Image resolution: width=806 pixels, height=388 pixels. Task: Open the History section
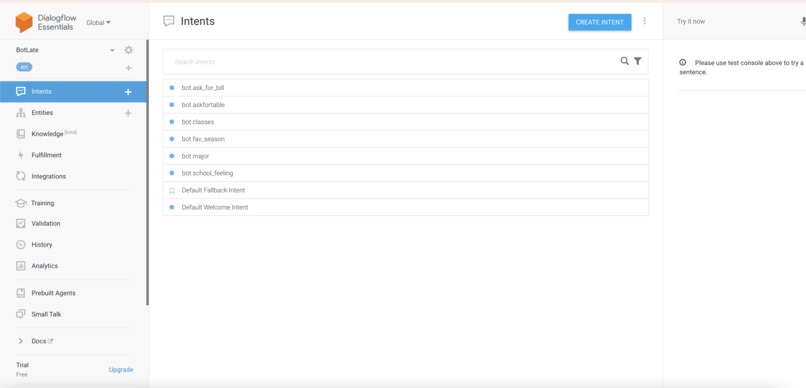point(42,245)
